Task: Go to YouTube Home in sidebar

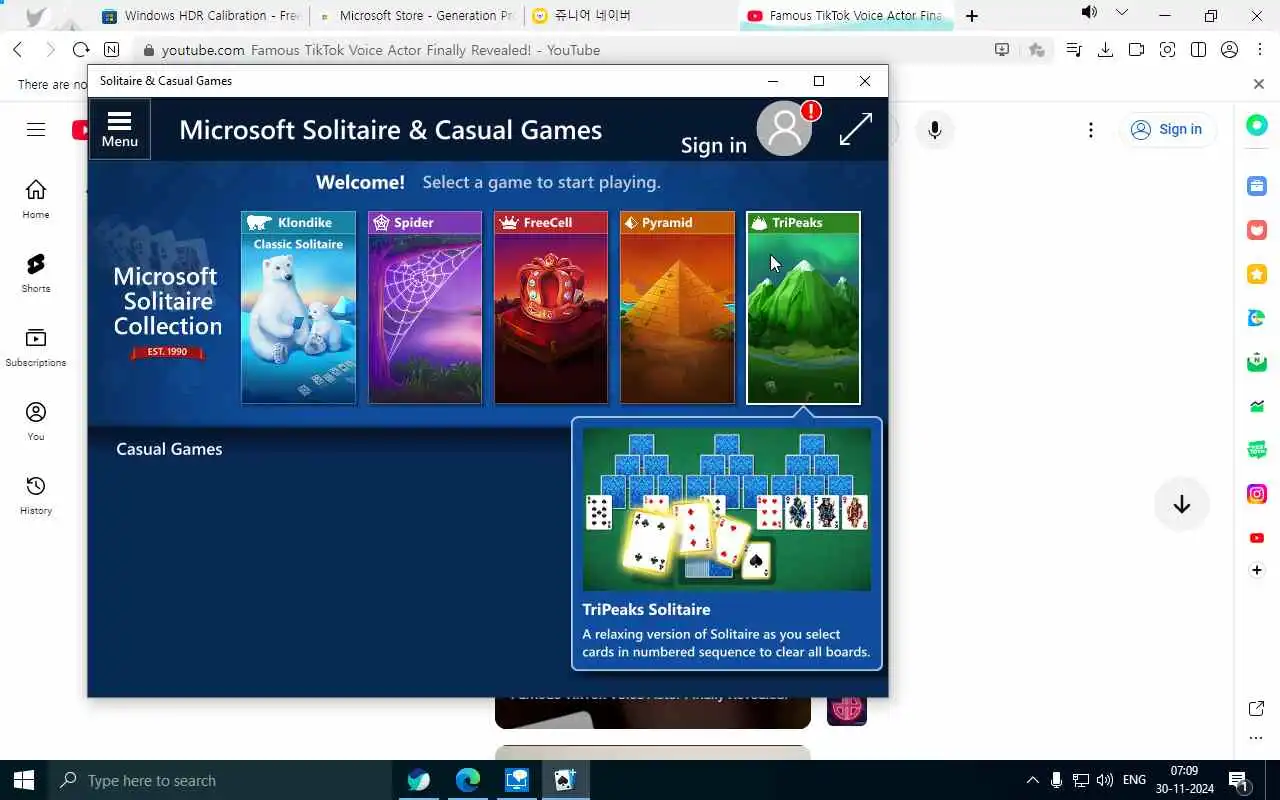Action: pyautogui.click(x=36, y=199)
